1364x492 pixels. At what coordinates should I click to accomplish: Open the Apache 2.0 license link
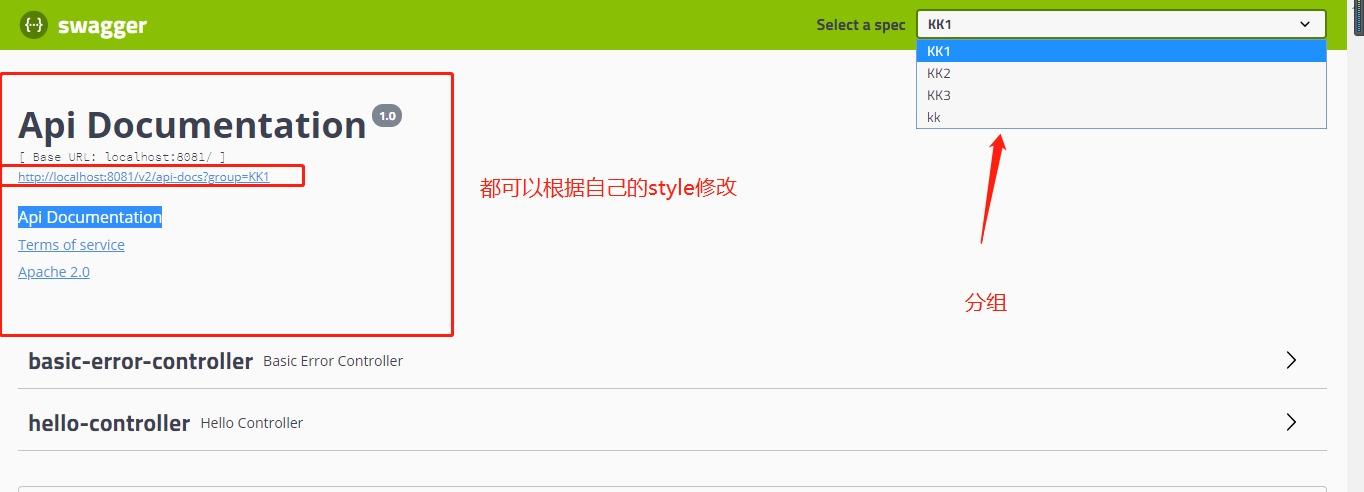click(54, 272)
